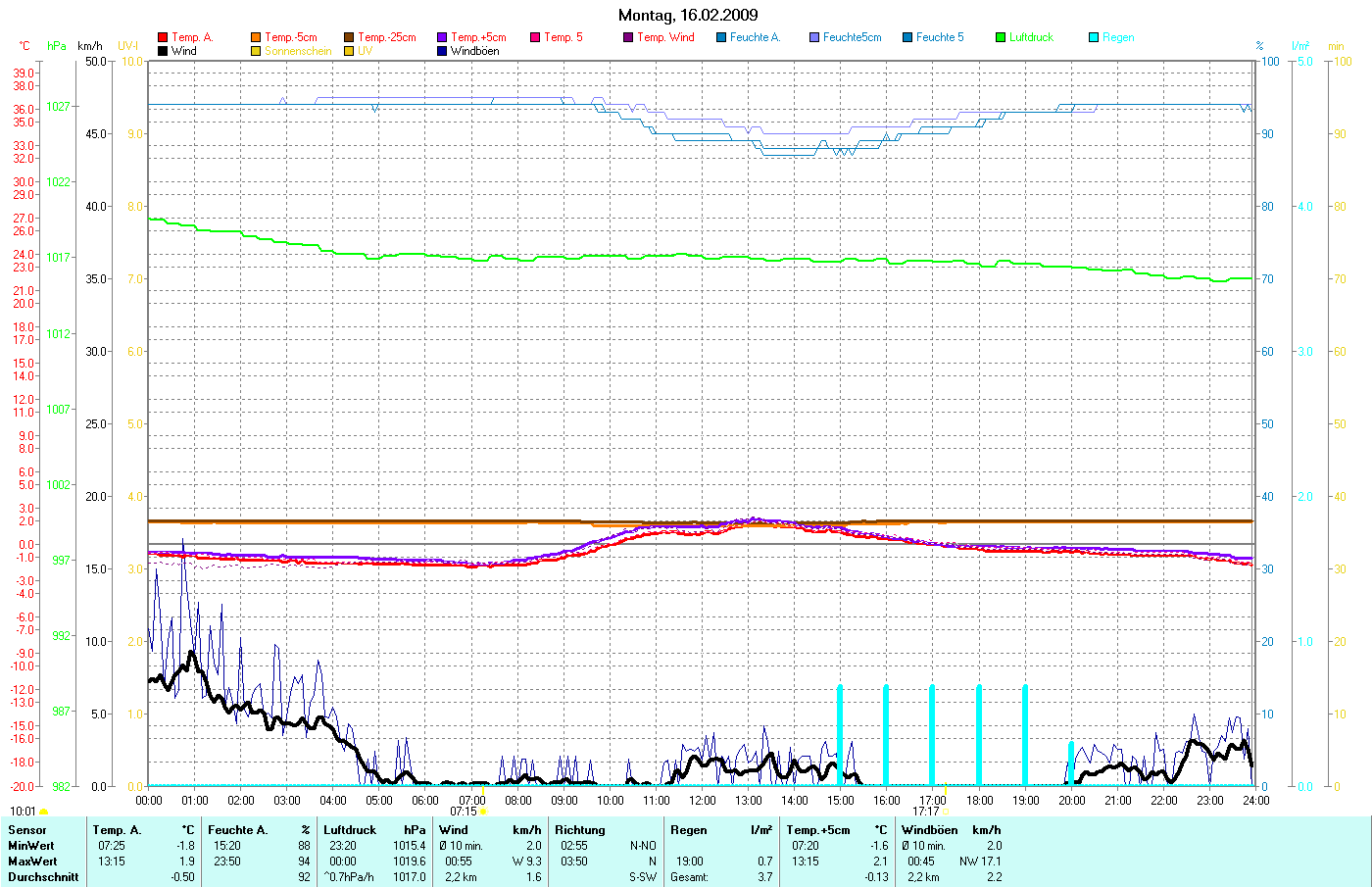Click the red Temp. A. legend swatch
This screenshot has width=1372, height=887.
[x=163, y=37]
